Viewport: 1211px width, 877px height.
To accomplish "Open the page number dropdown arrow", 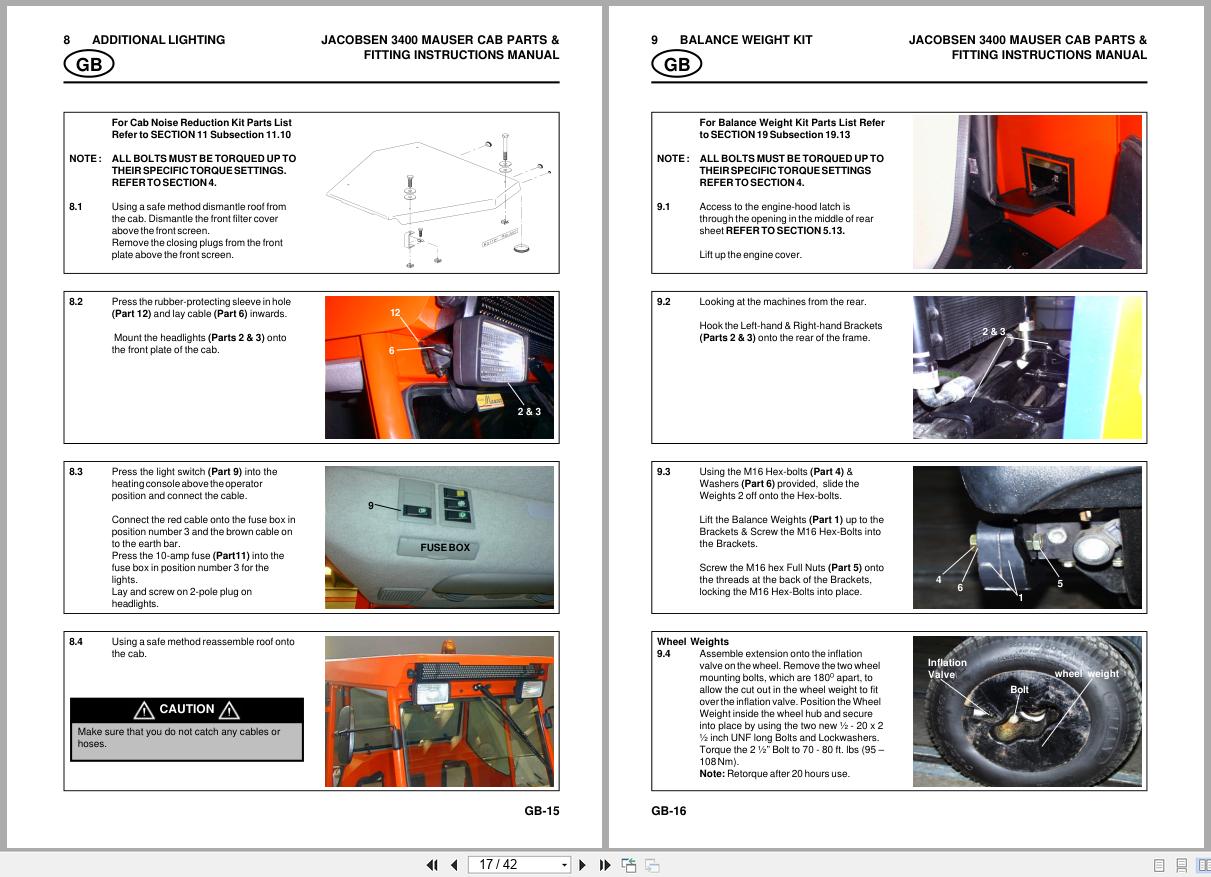I will click(564, 865).
